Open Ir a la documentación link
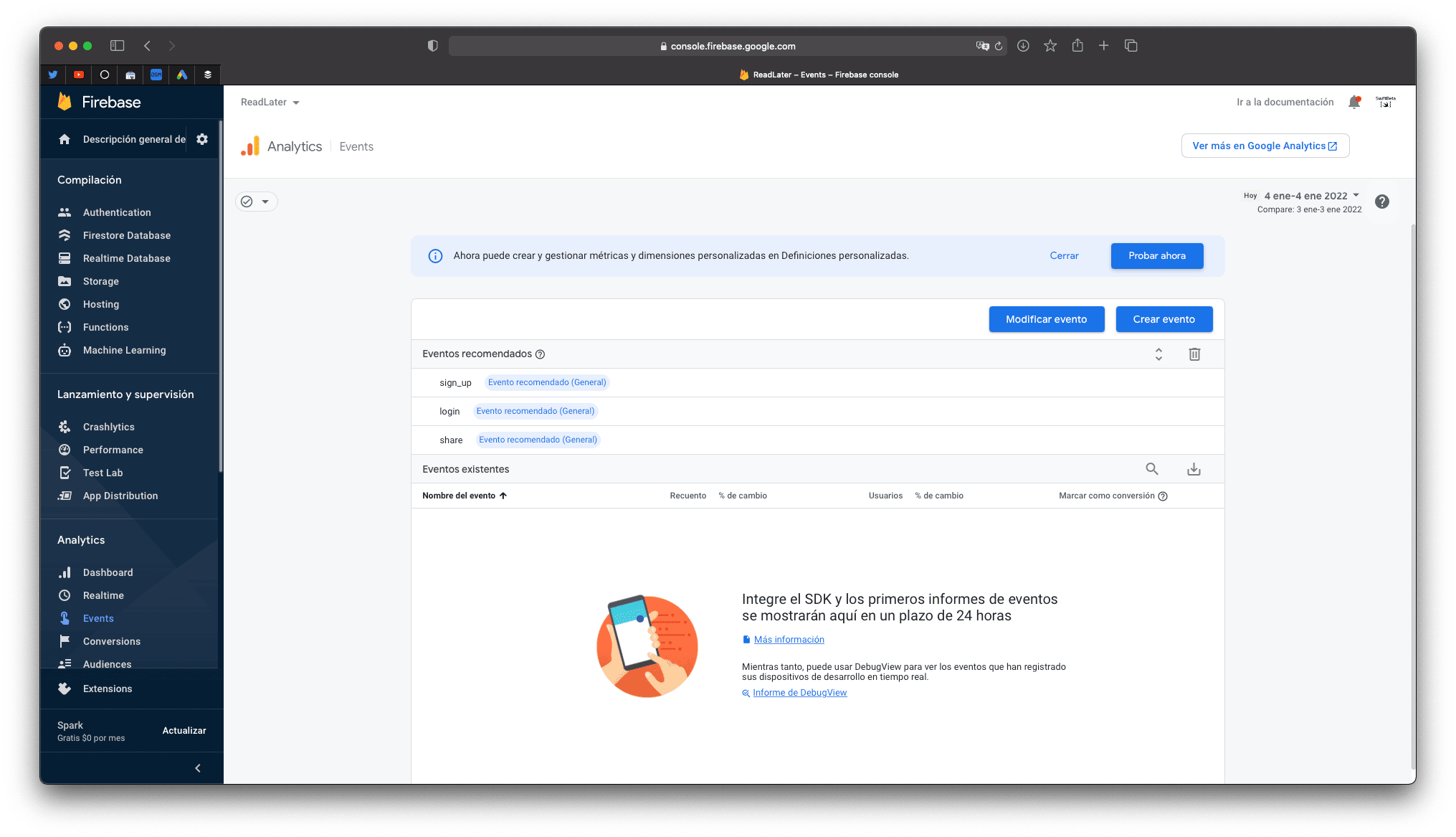The width and height of the screenshot is (1456, 837). (1285, 103)
